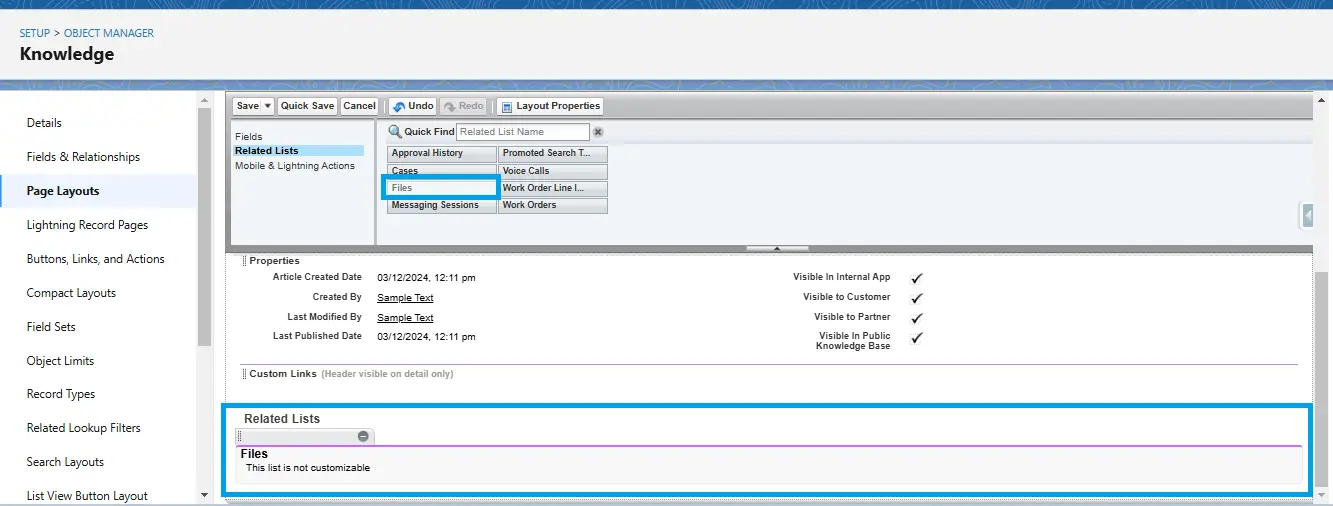Type in the Related List Name field
This screenshot has width=1333, height=506.
pyautogui.click(x=523, y=132)
